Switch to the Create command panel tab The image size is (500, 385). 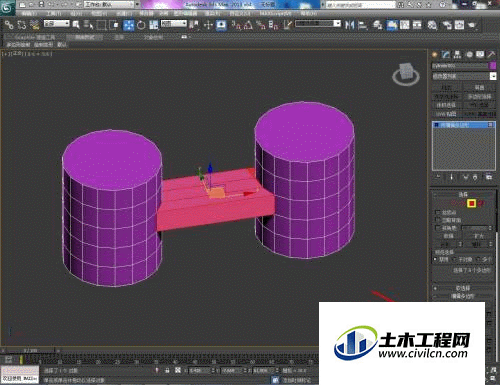coord(435,55)
